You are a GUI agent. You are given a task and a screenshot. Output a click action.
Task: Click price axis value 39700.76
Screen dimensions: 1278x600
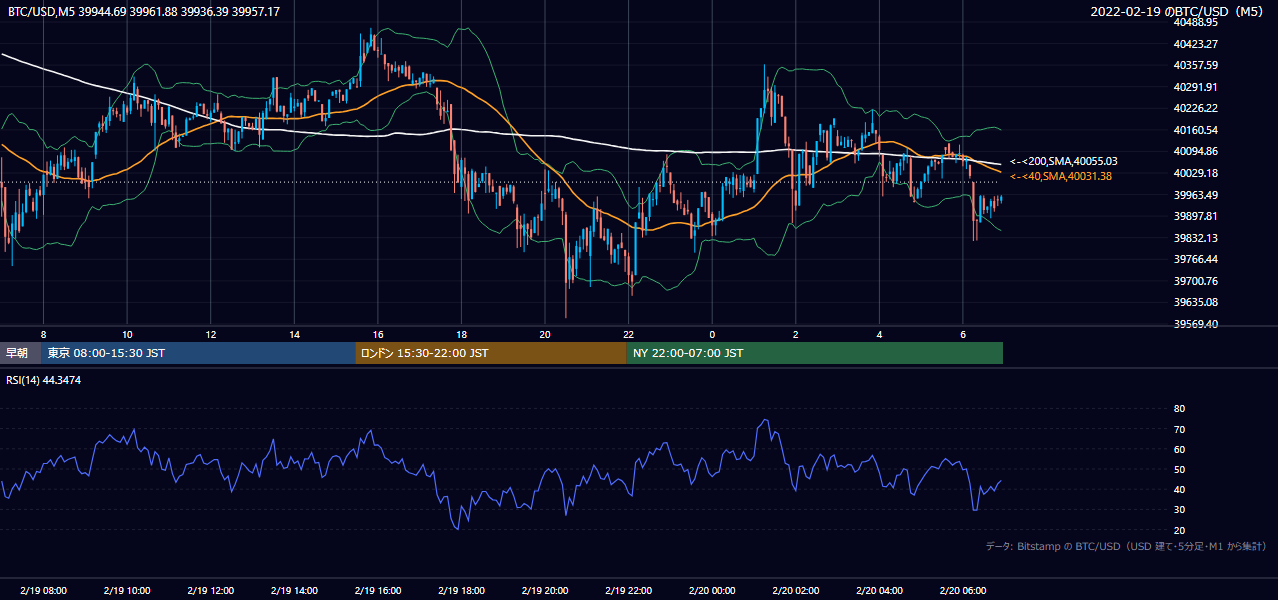pyautogui.click(x=1196, y=281)
